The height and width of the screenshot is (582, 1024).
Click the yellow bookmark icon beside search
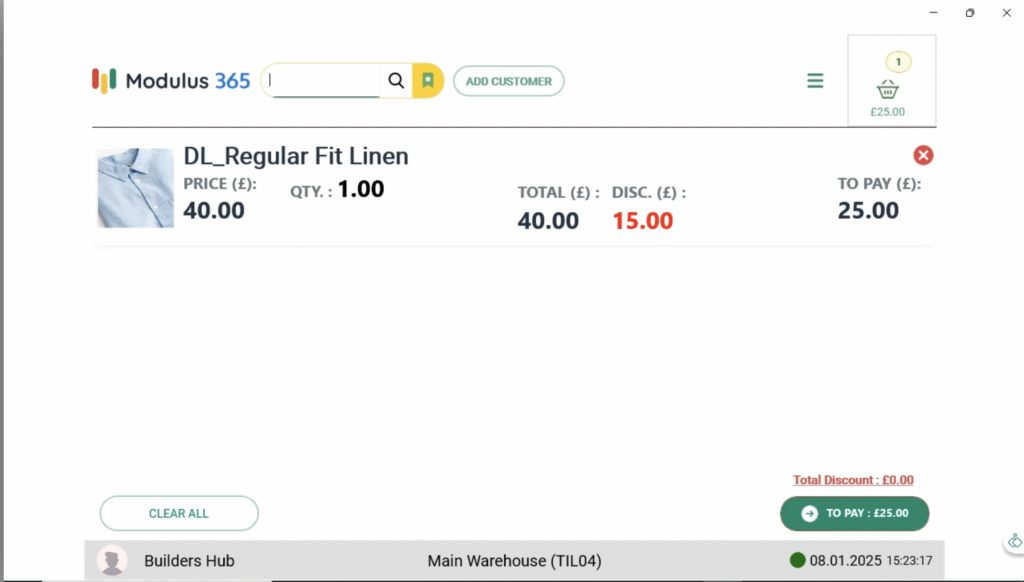428,81
